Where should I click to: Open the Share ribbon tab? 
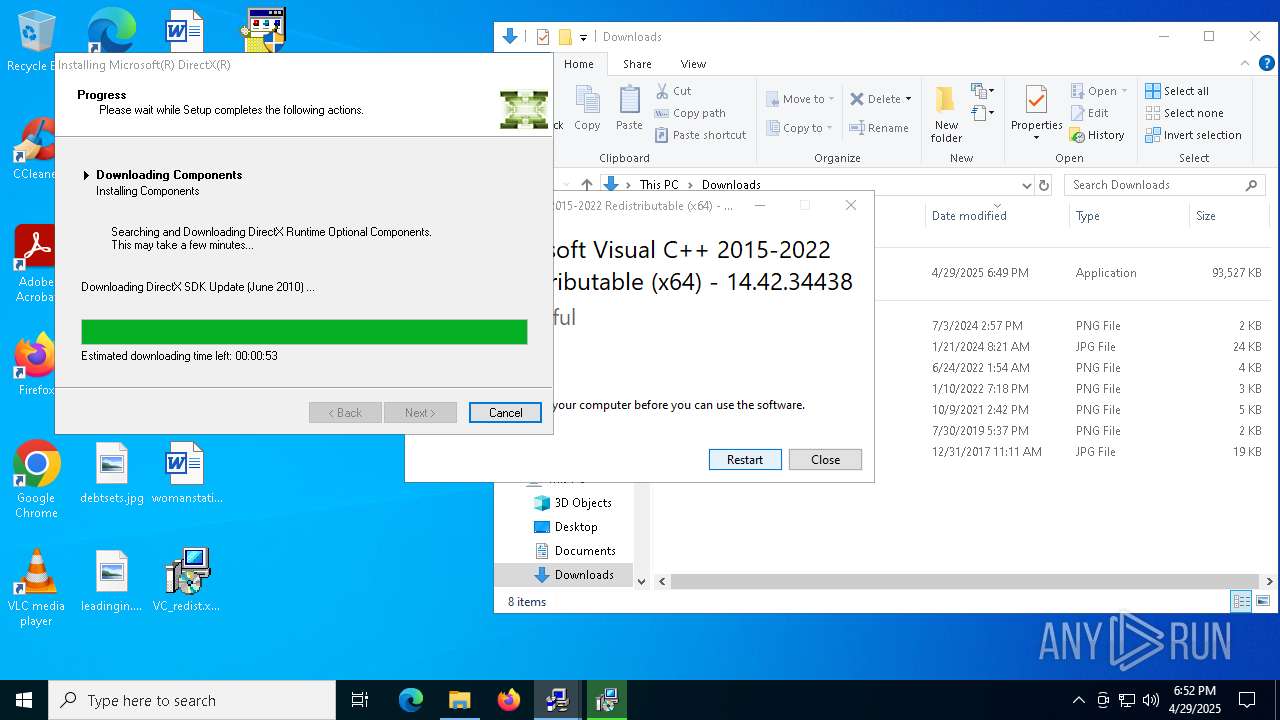click(637, 64)
